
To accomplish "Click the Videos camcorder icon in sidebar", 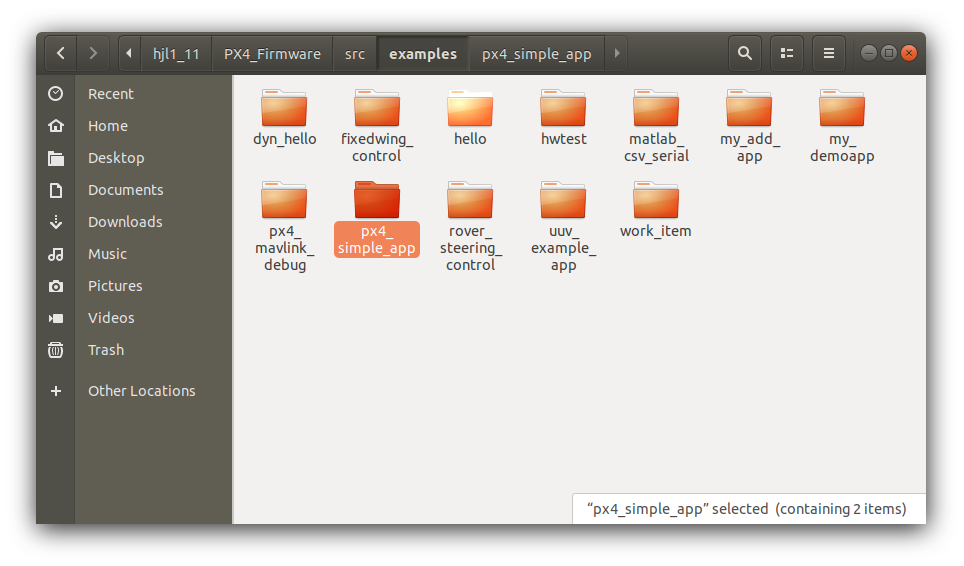I will (55, 318).
